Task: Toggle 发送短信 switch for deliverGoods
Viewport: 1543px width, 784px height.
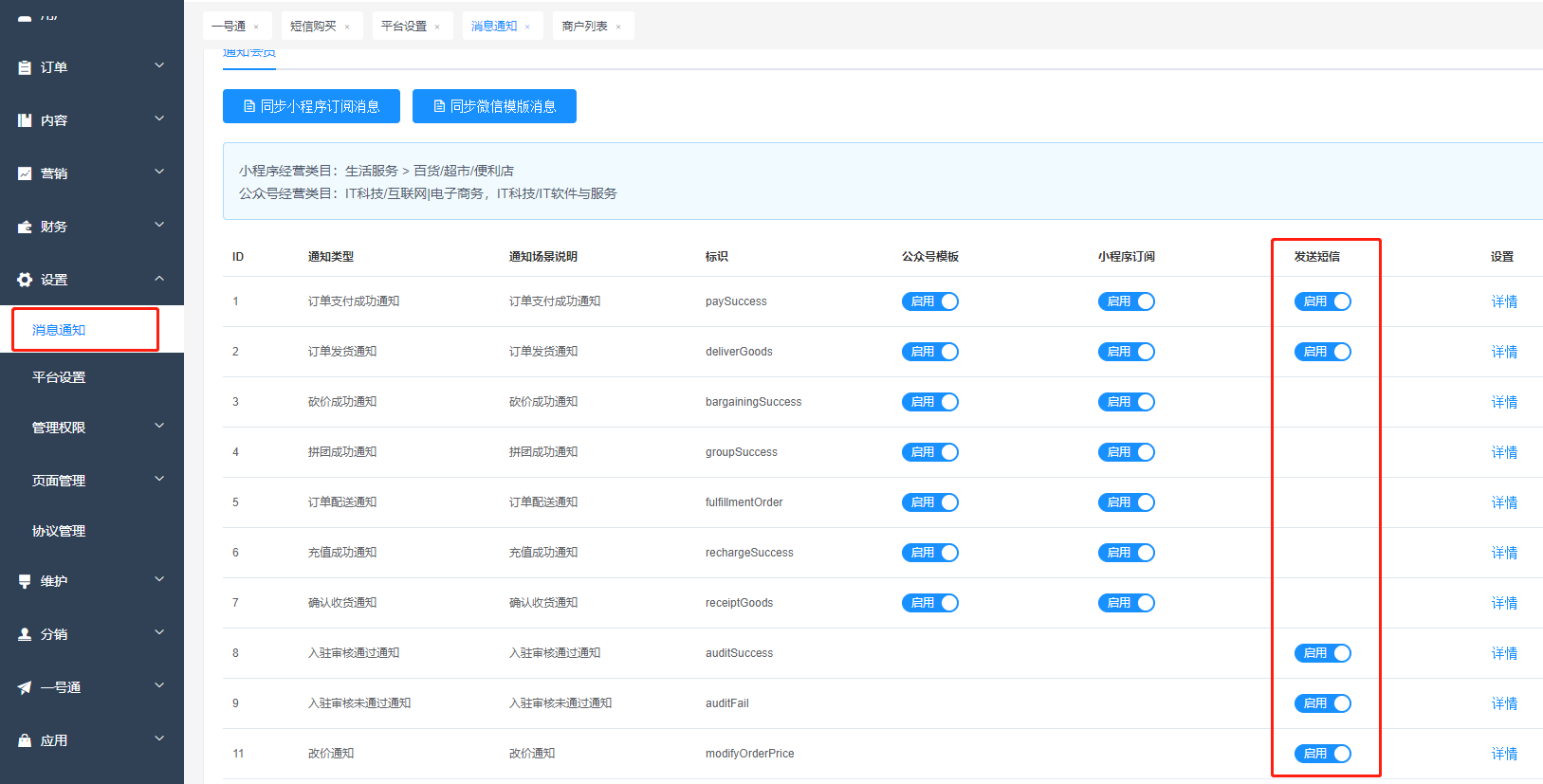Action: tap(1323, 352)
